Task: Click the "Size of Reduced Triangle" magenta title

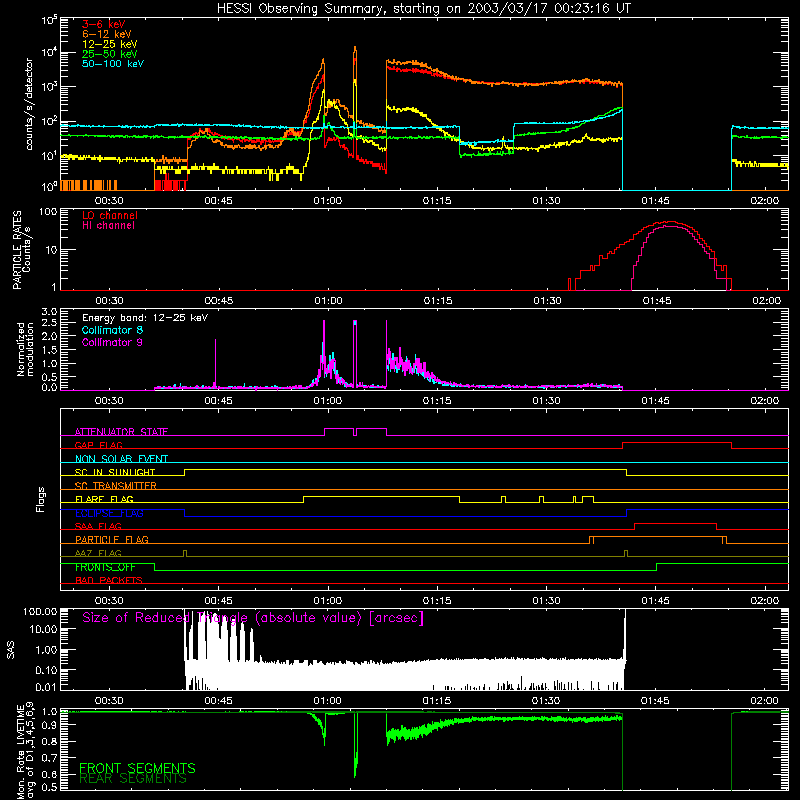Action: pos(253,618)
